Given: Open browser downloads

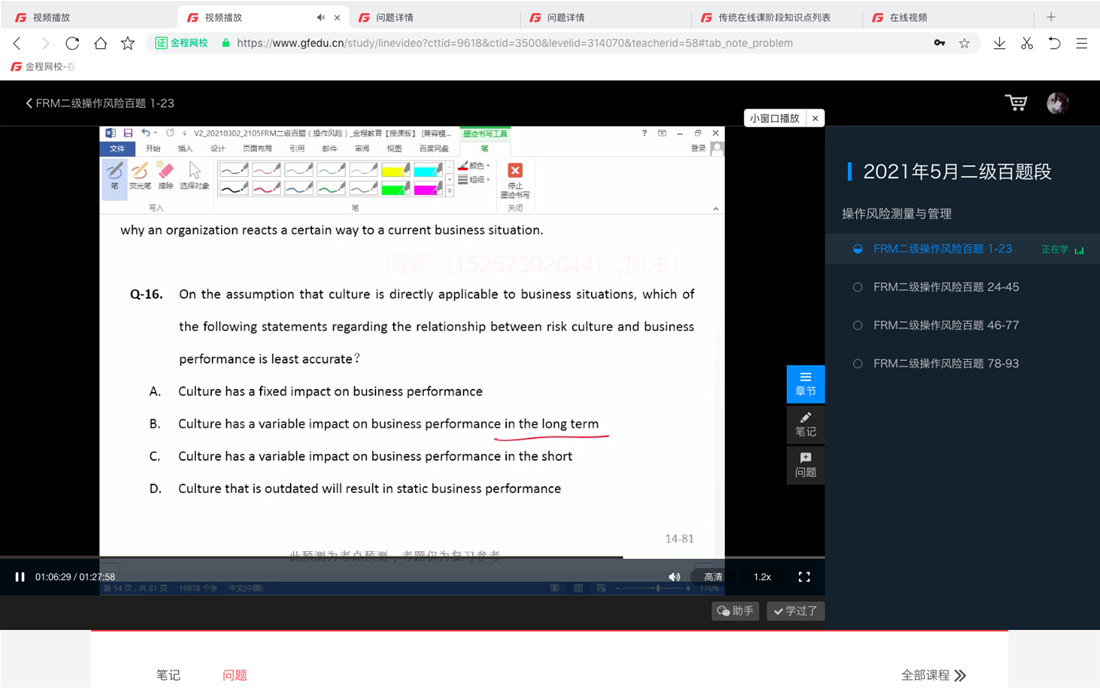Looking at the screenshot, I should click(x=999, y=43).
